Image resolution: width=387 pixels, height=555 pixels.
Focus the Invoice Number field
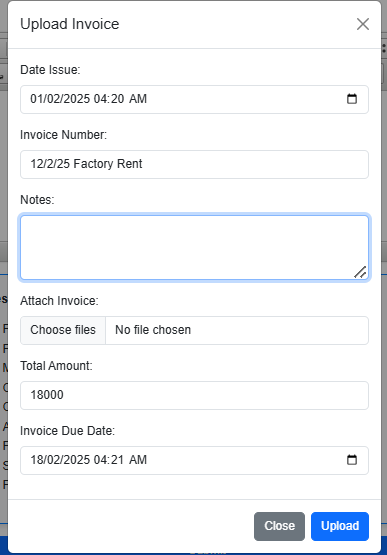[x=194, y=164]
